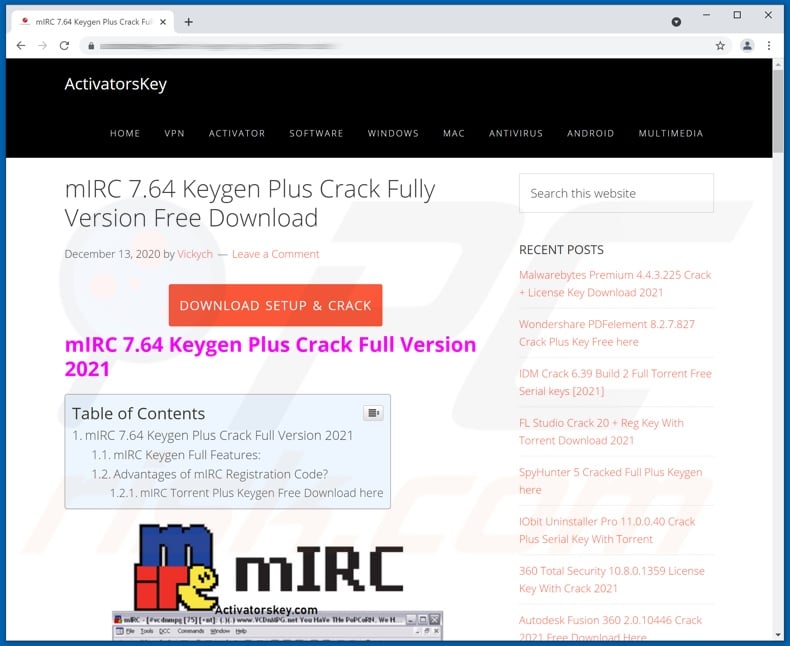Screen dimensions: 790x646
Task: Close the mIRC 7.64 Keygen tab
Action: pos(163,22)
